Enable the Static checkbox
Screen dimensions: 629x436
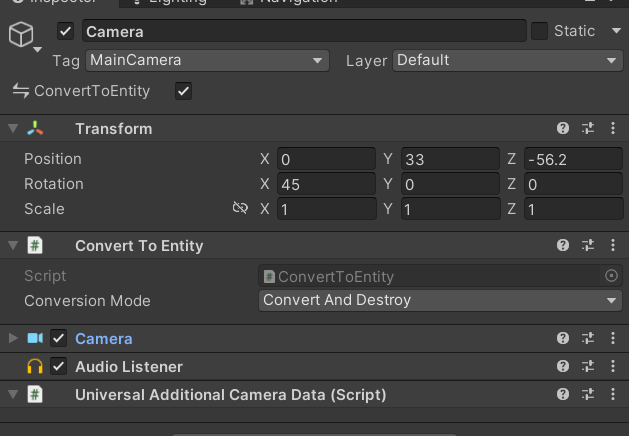coord(540,31)
